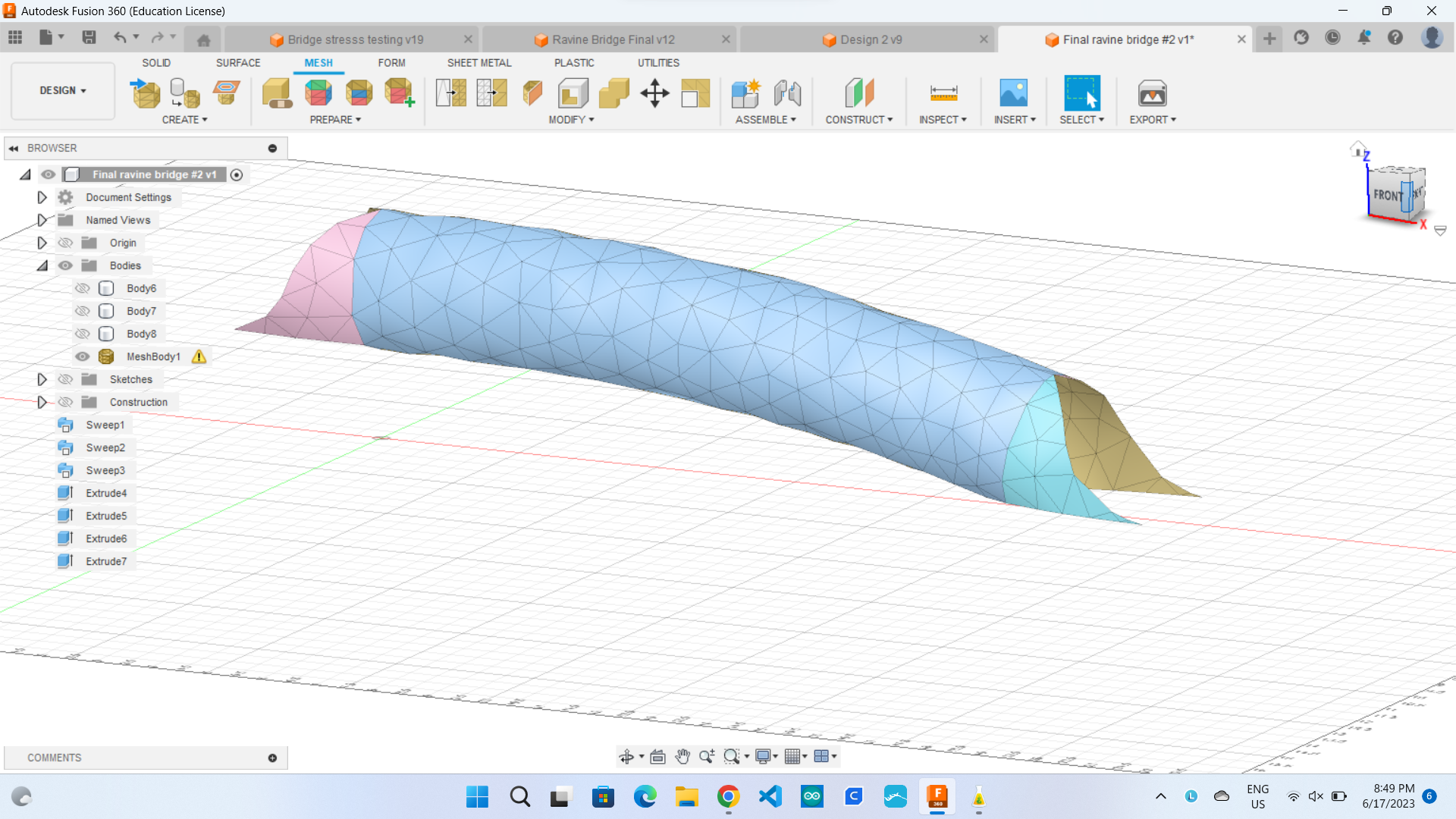Insert a canvas image via Insert panel
The width and height of the screenshot is (1456, 819).
(1012, 93)
